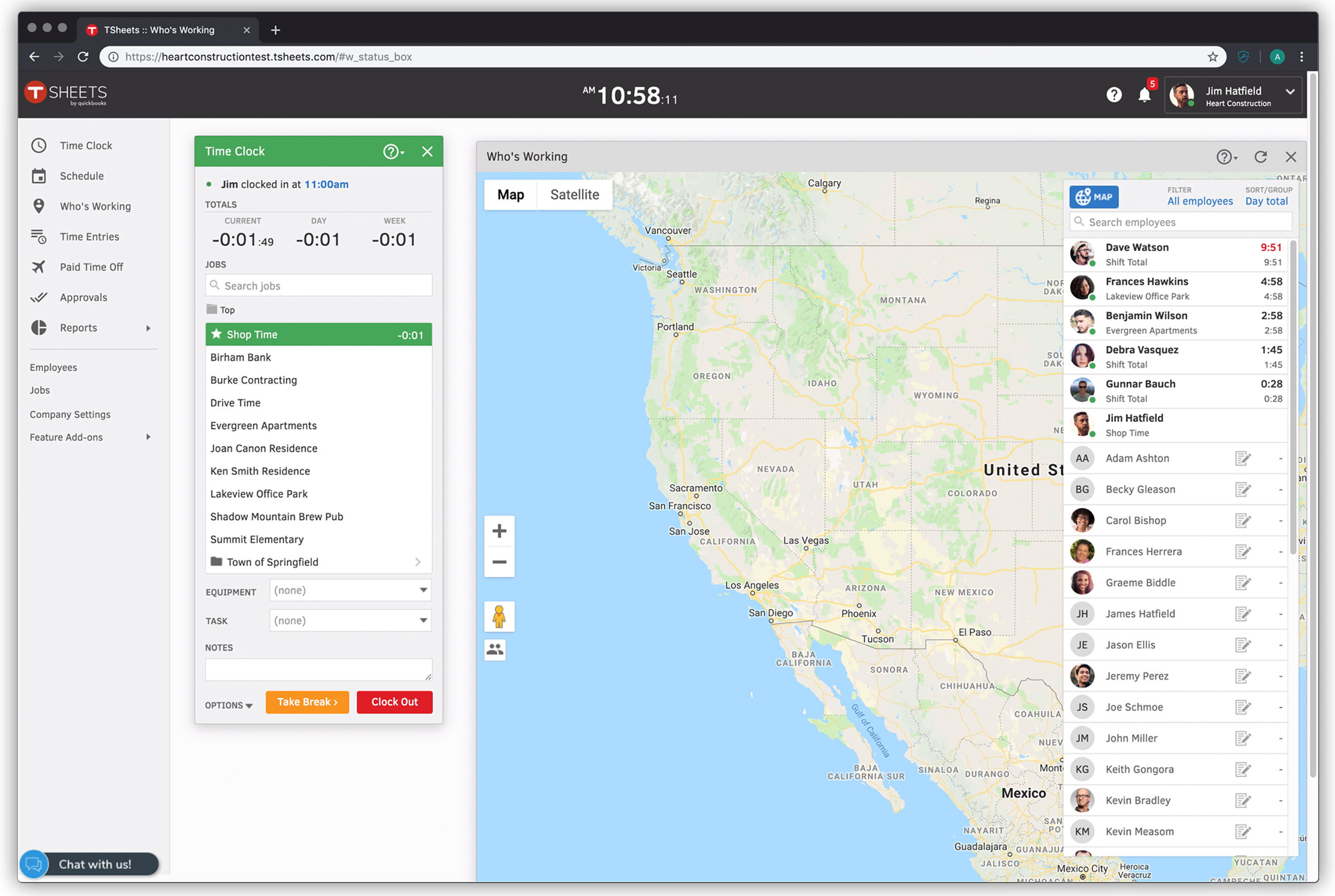Switch to Map view tab

tap(510, 195)
